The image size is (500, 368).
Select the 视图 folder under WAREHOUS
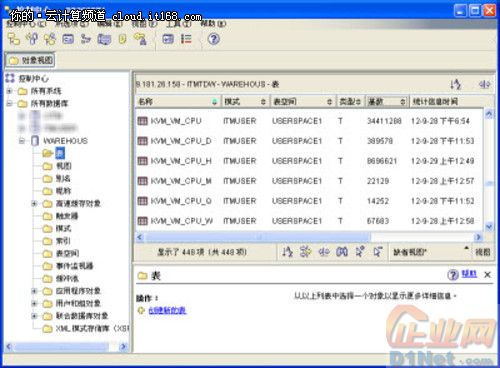tap(64, 166)
